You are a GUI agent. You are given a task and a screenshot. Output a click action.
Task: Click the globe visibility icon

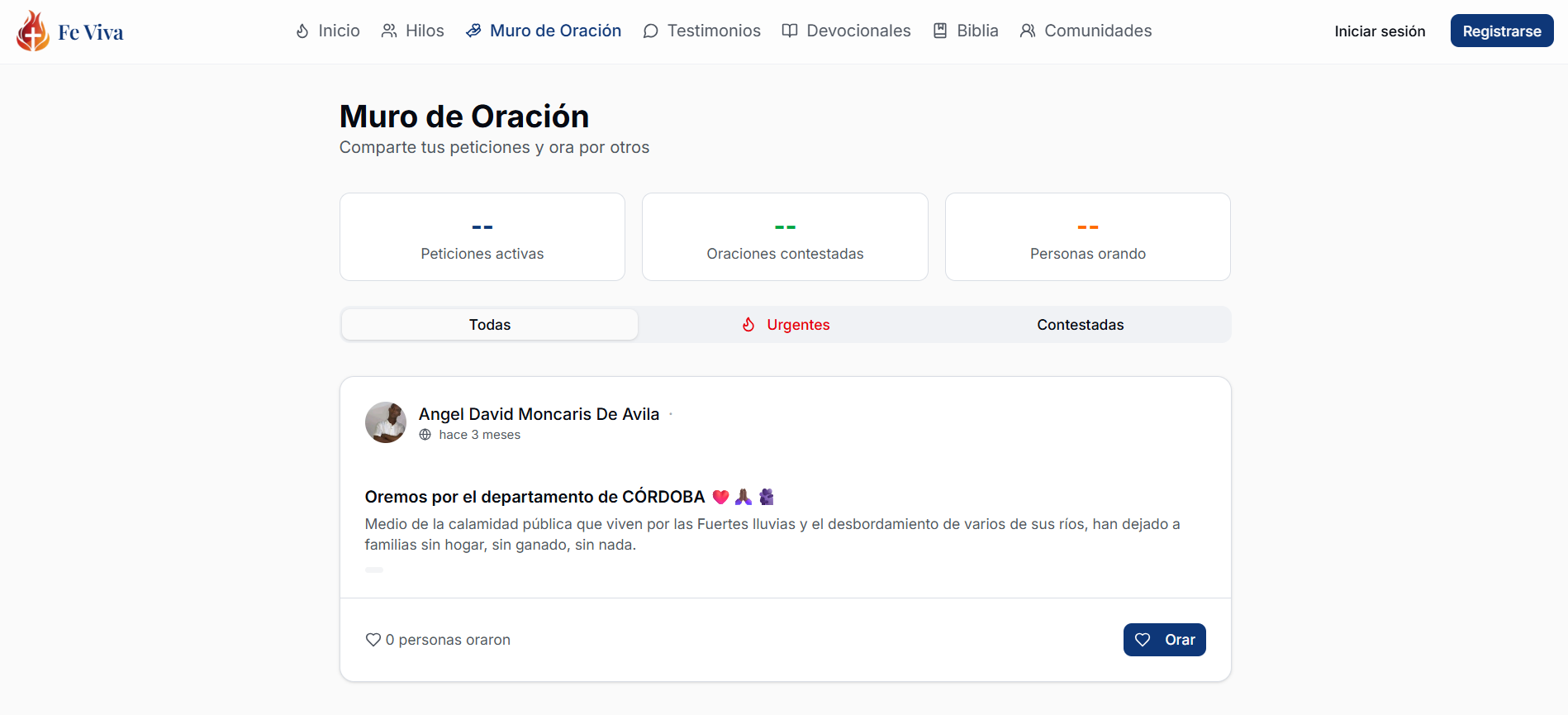tap(425, 435)
